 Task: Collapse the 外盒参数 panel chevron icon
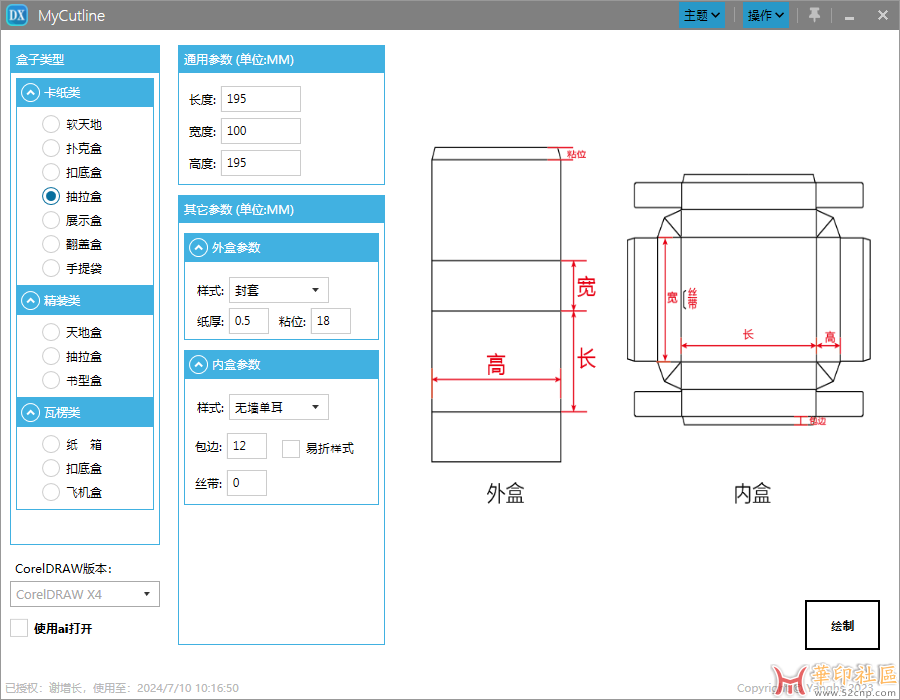[x=198, y=248]
